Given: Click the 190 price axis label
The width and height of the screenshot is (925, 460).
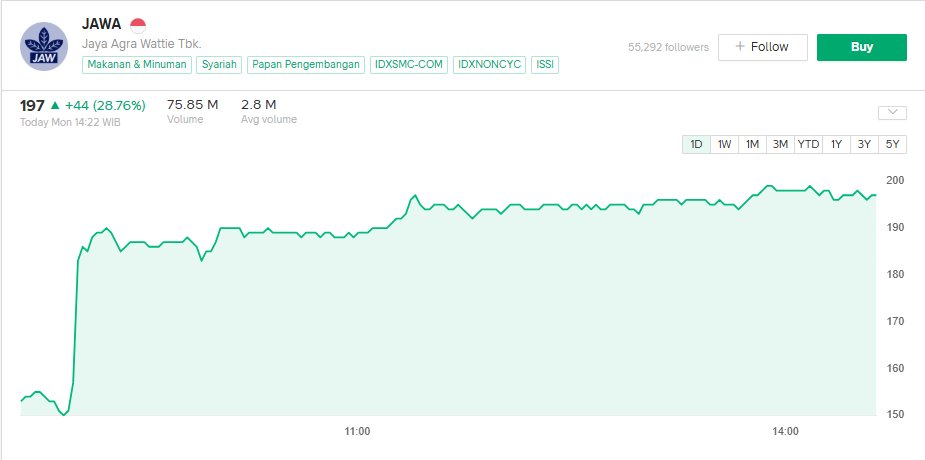Looking at the screenshot, I should 896,227.
